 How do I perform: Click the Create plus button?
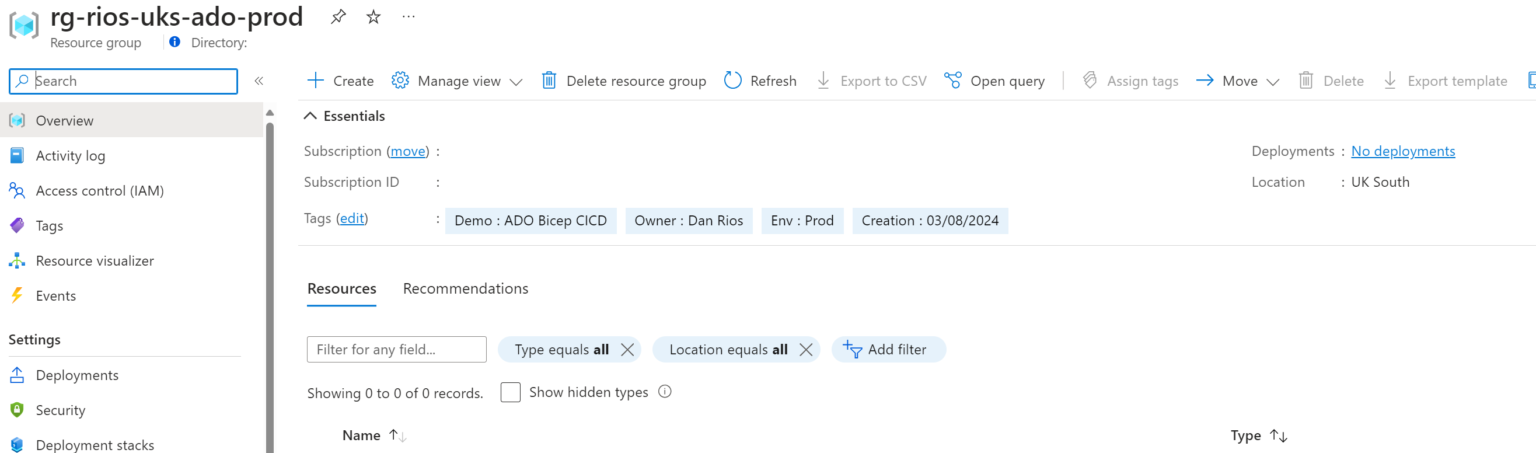(340, 81)
